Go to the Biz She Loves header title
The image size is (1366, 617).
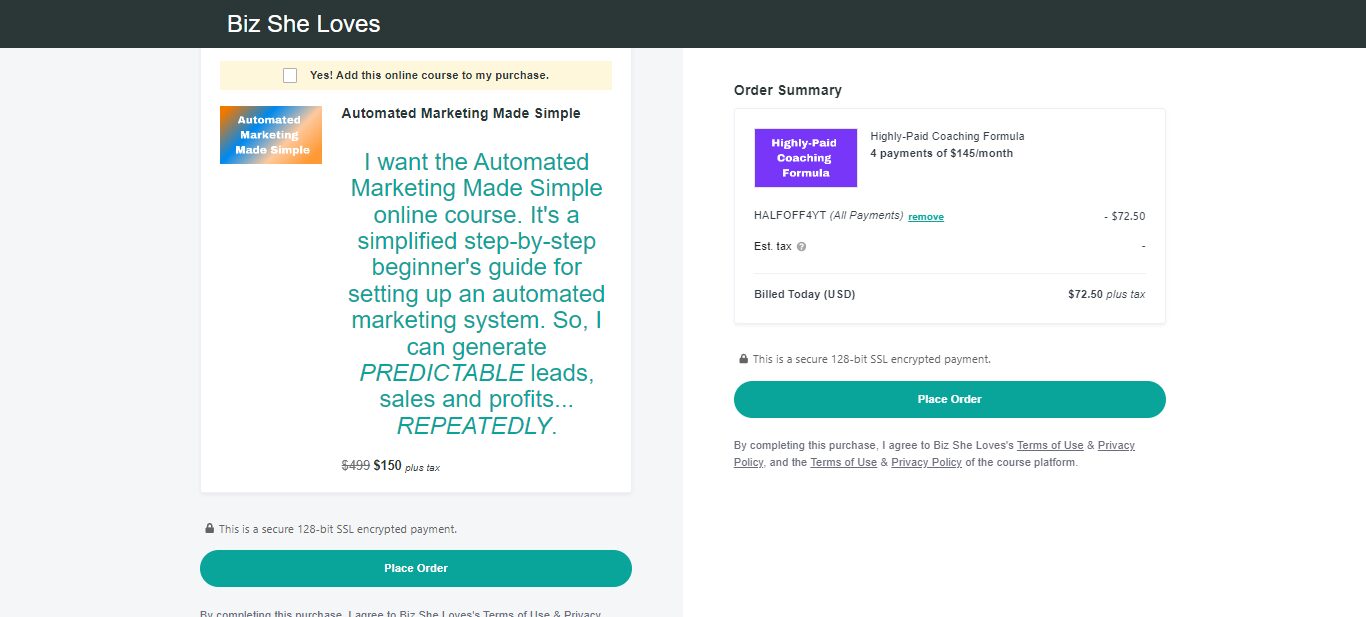click(304, 24)
